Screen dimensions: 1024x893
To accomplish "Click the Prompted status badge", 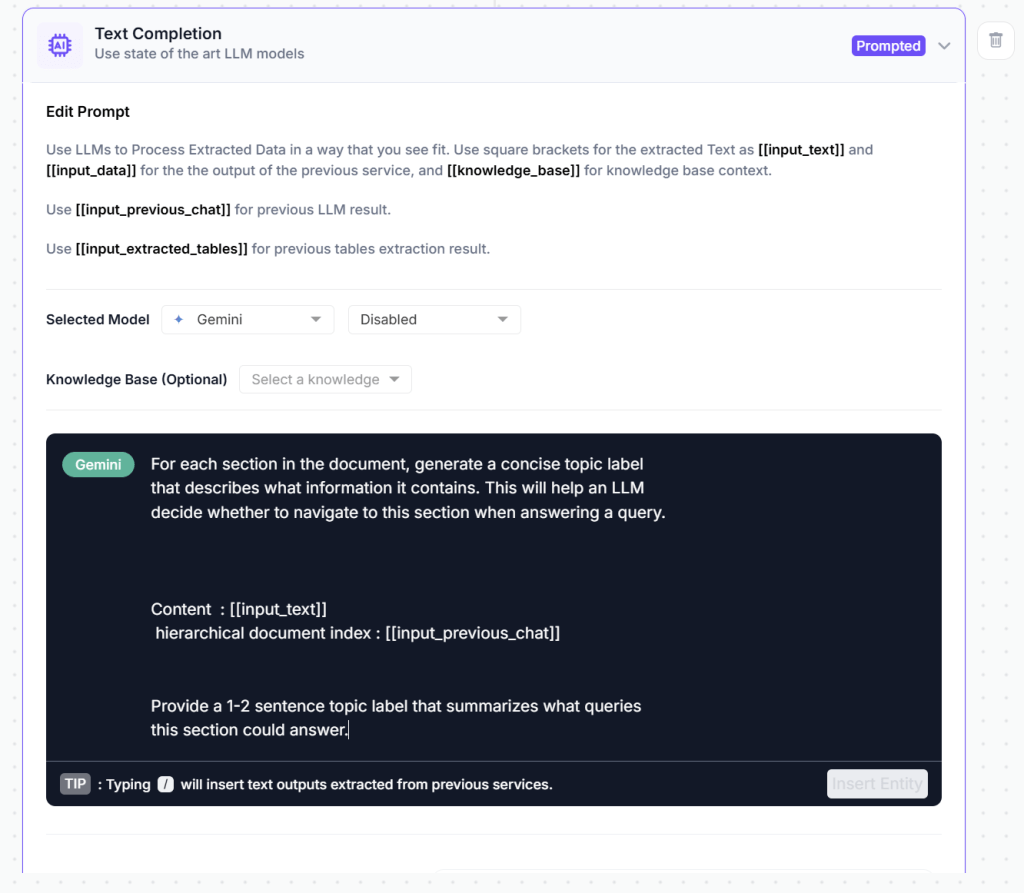I will pos(888,46).
